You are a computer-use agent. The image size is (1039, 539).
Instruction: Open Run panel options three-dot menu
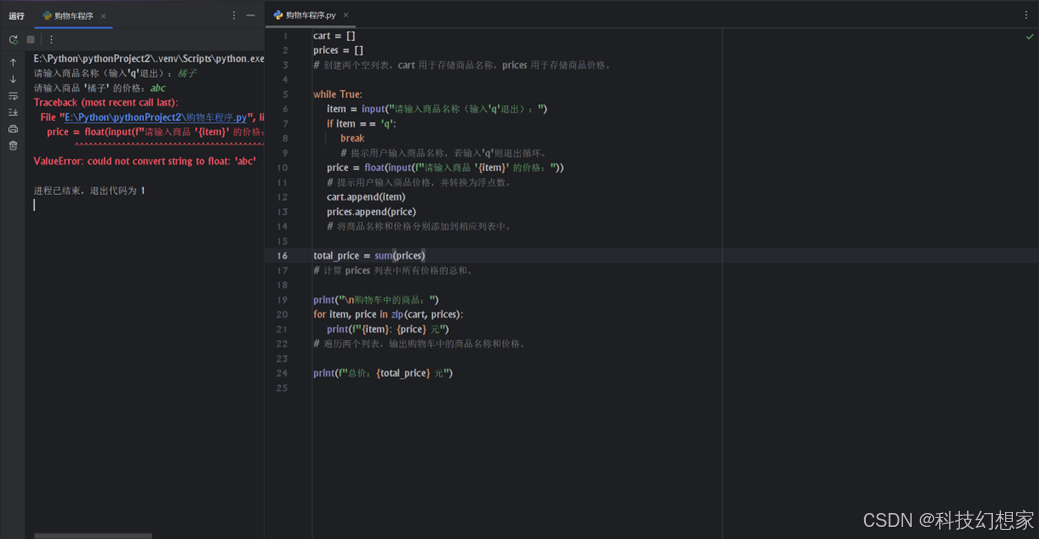(x=234, y=15)
